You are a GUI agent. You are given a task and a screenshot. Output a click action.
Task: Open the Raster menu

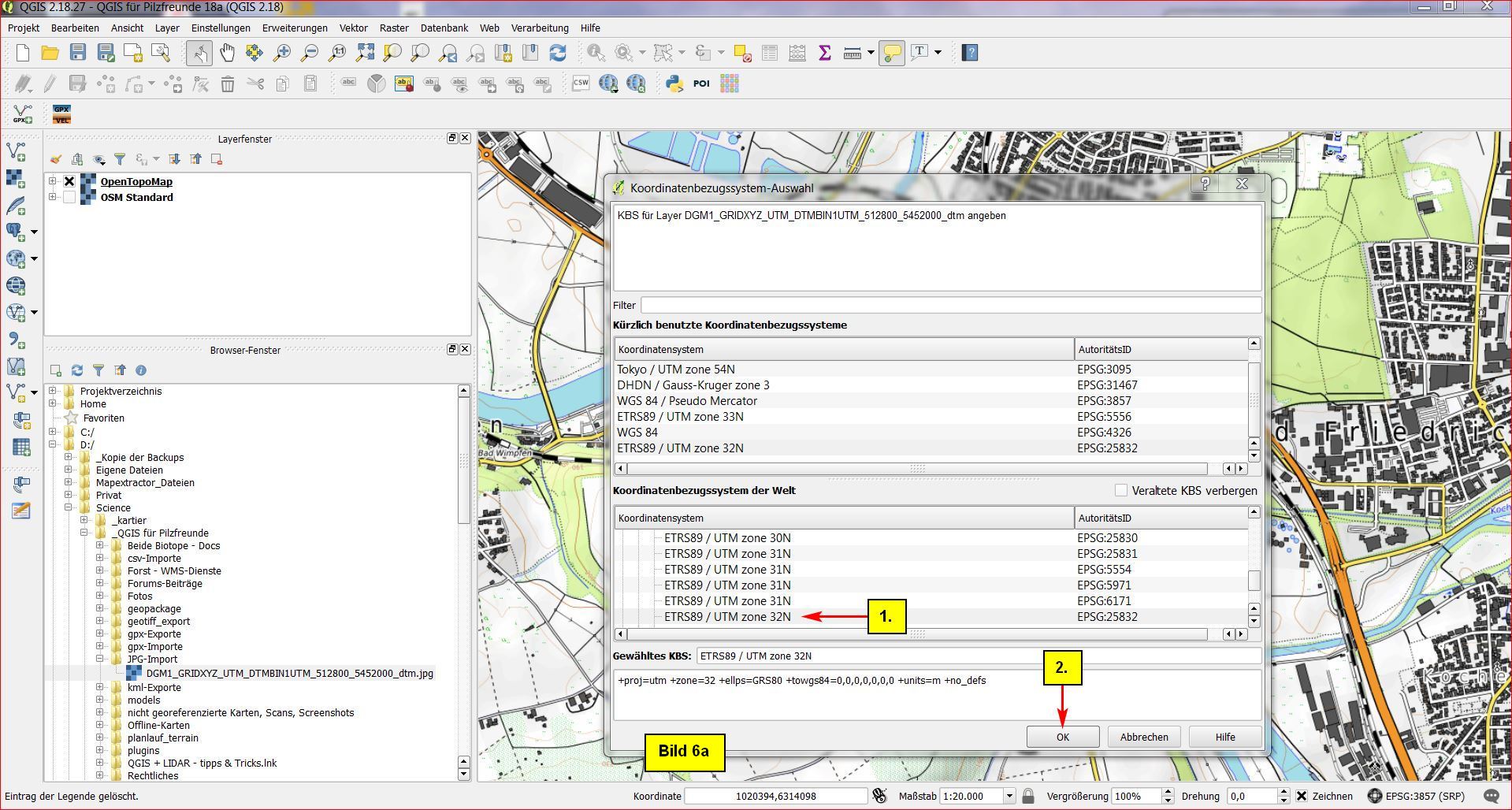[x=394, y=28]
